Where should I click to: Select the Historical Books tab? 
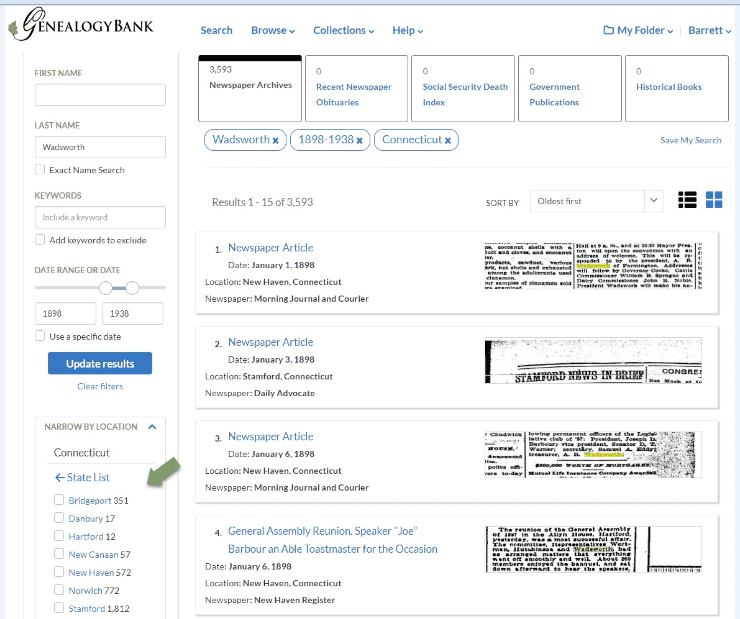pyautogui.click(x=677, y=88)
